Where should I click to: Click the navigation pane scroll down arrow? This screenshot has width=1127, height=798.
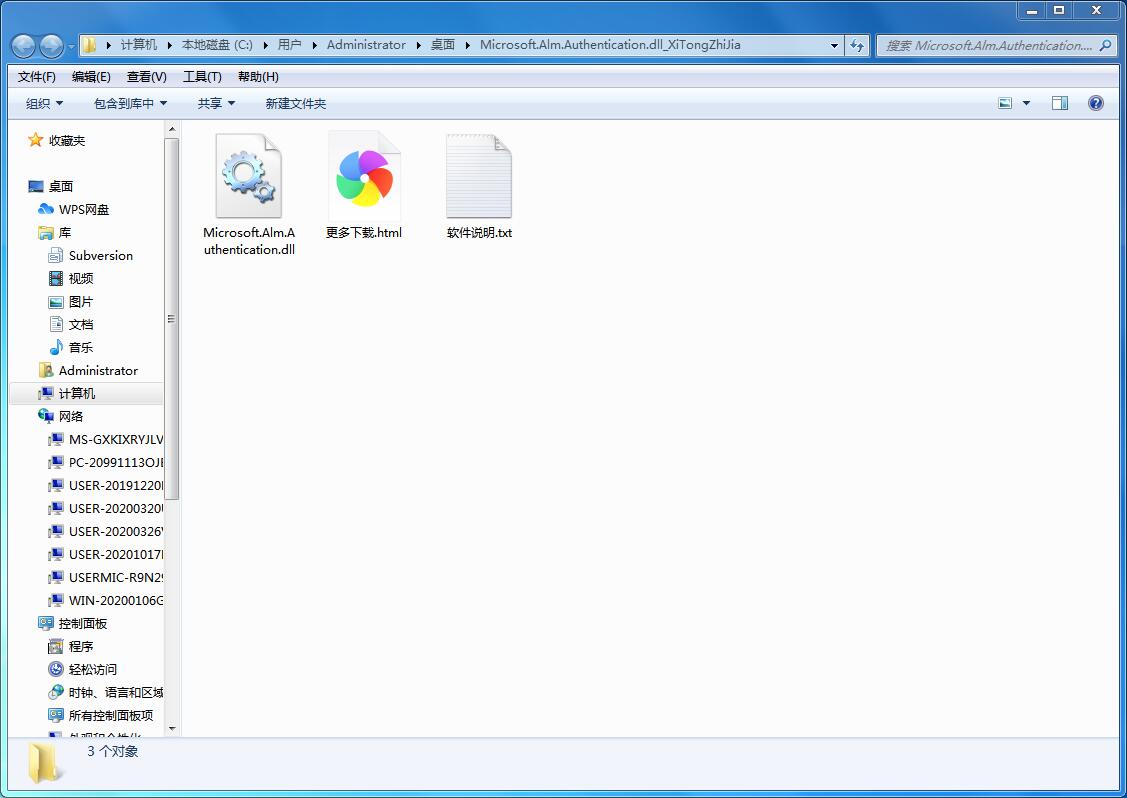click(172, 729)
